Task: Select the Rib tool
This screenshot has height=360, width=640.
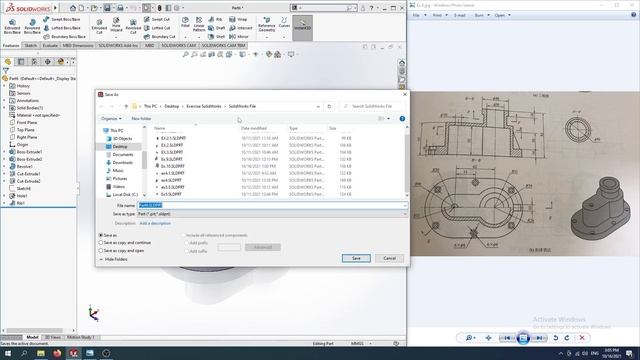Action: coord(215,19)
